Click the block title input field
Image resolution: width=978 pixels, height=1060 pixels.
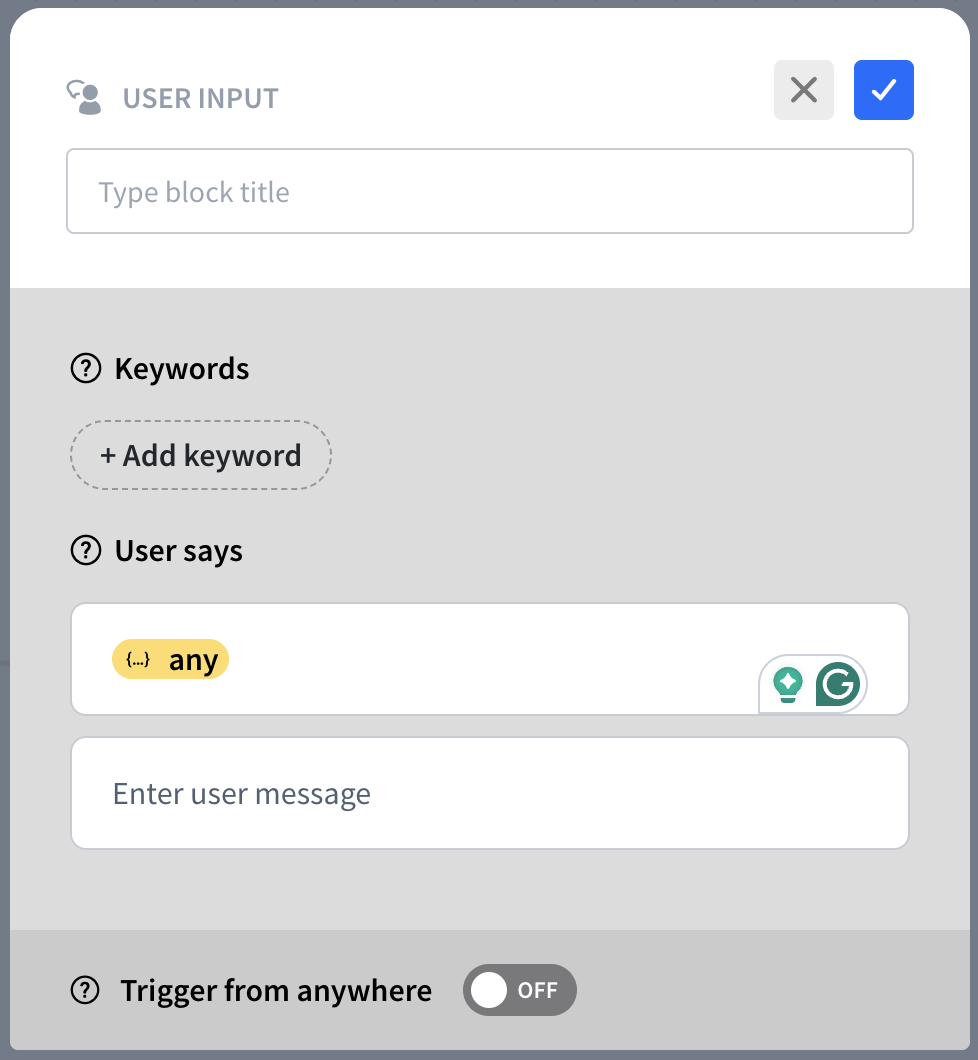point(489,191)
